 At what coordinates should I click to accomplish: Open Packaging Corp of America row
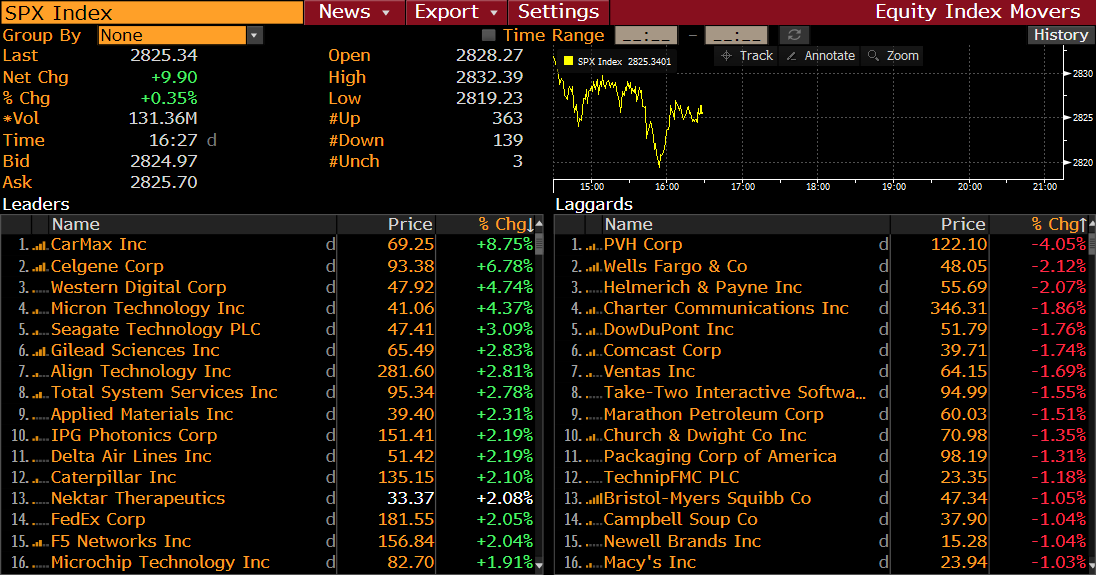821,456
